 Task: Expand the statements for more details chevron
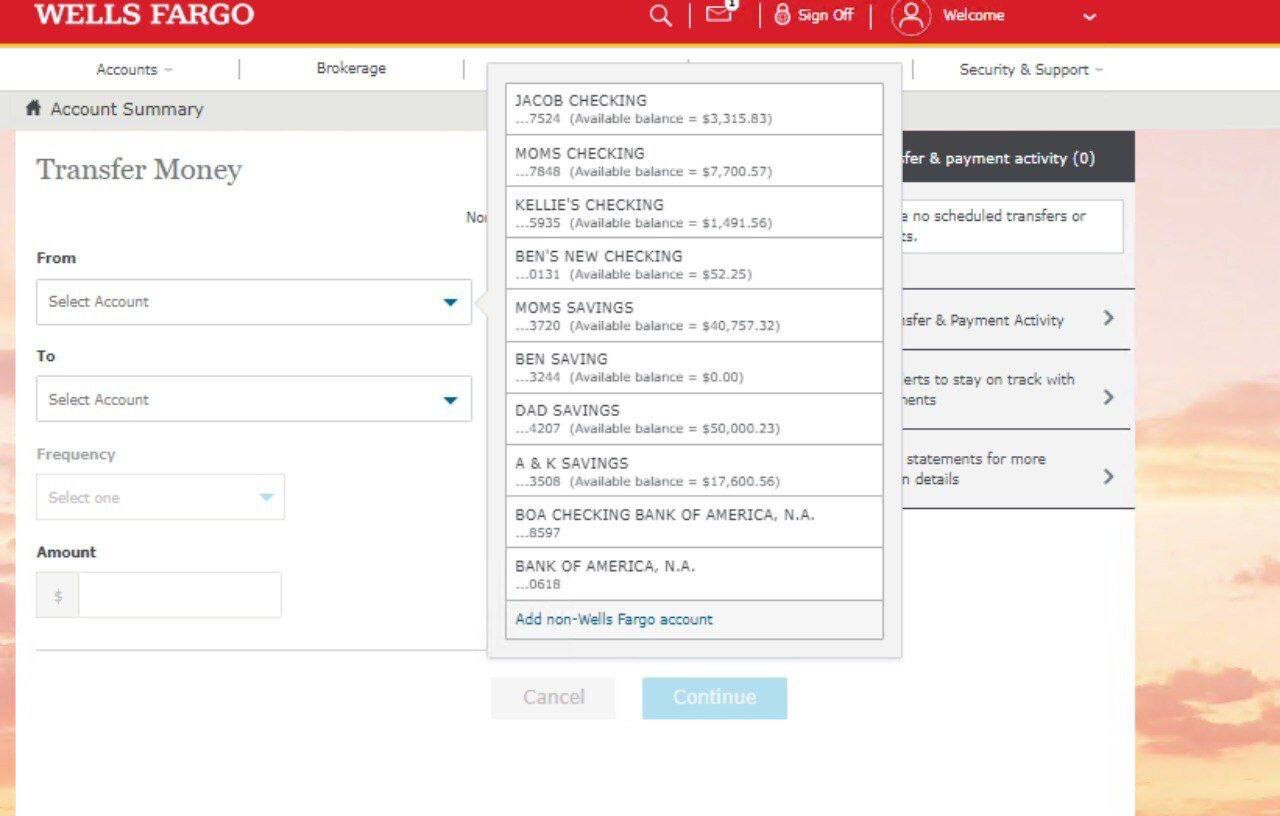coord(1108,476)
